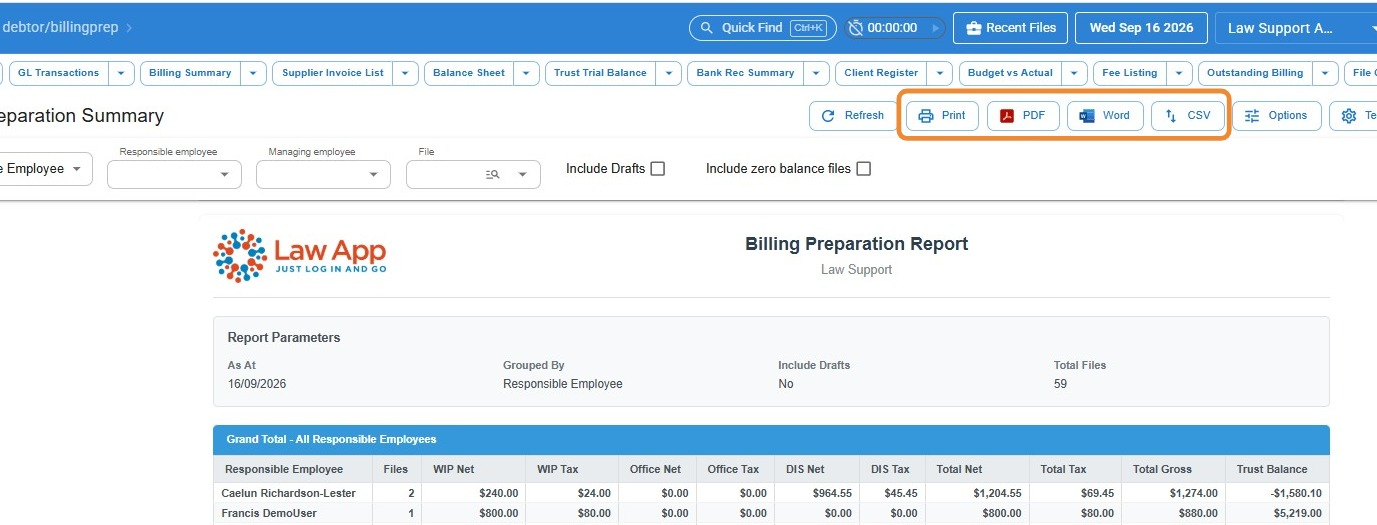Click the CSV up-down arrows icon
1377x525 pixels.
1171,116
